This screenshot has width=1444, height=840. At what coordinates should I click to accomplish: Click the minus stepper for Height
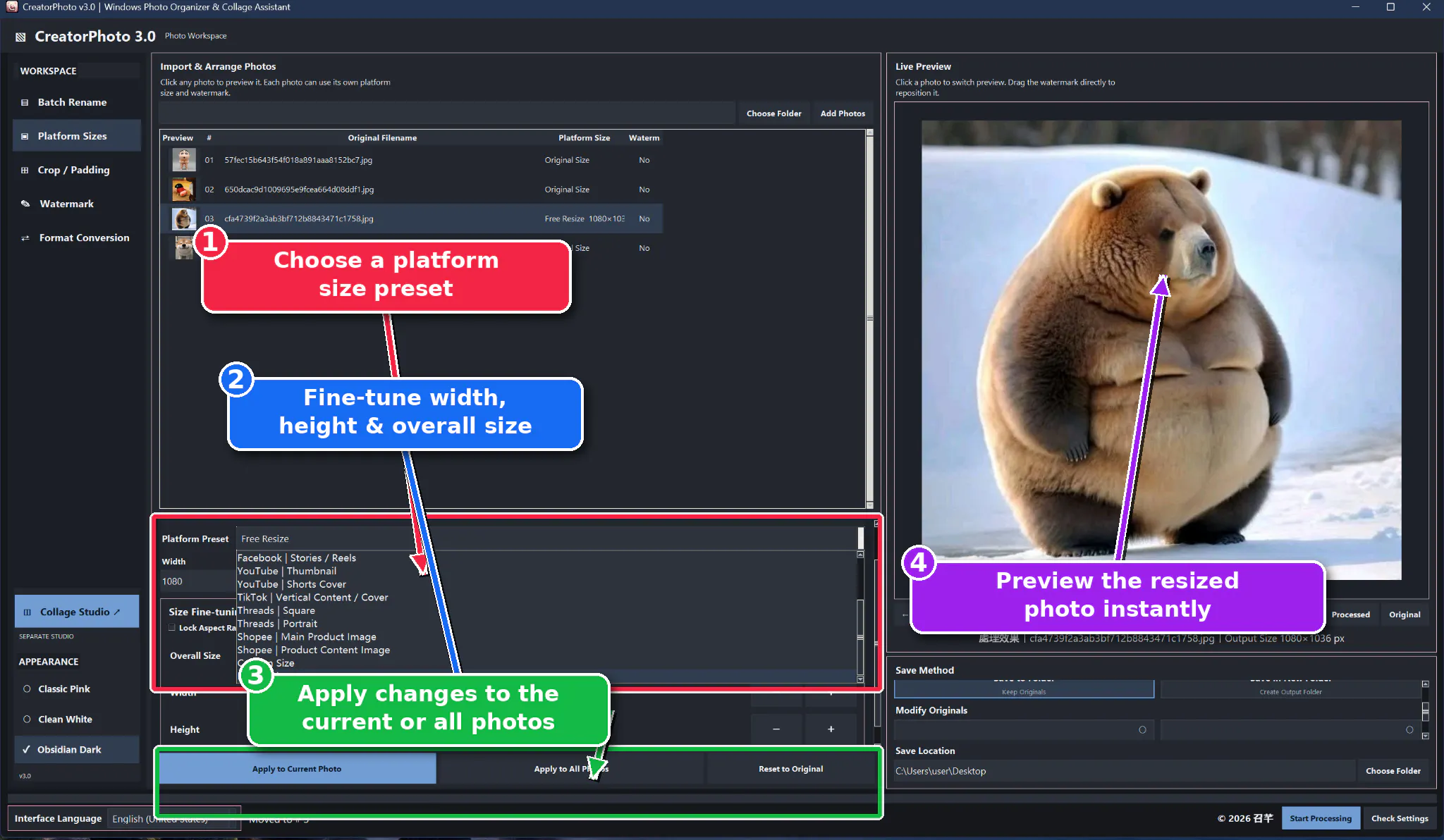pos(776,729)
